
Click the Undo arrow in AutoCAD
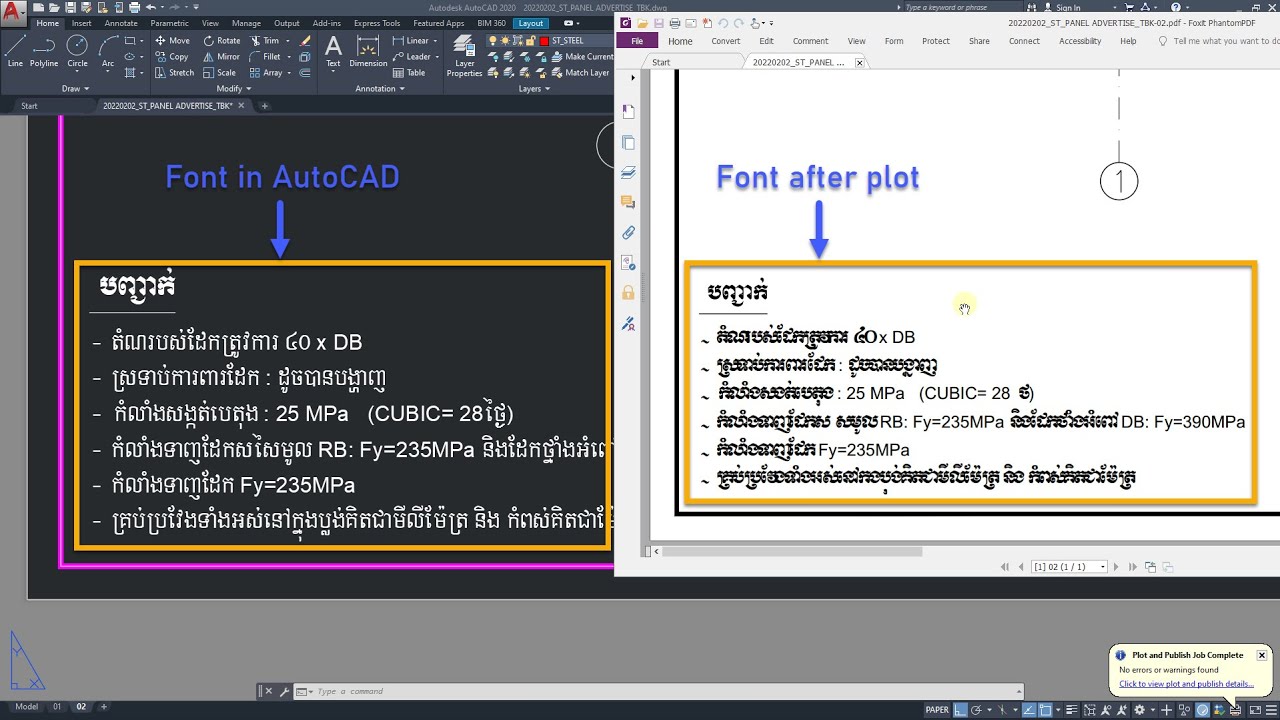coord(151,7)
